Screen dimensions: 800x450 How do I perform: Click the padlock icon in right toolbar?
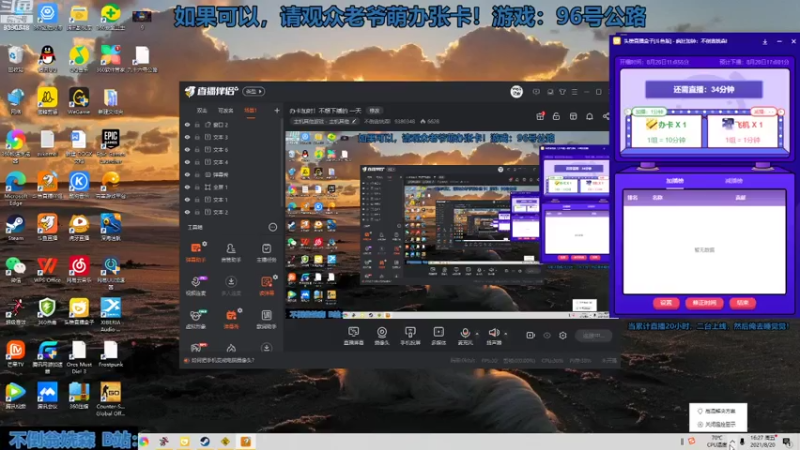tap(556, 116)
